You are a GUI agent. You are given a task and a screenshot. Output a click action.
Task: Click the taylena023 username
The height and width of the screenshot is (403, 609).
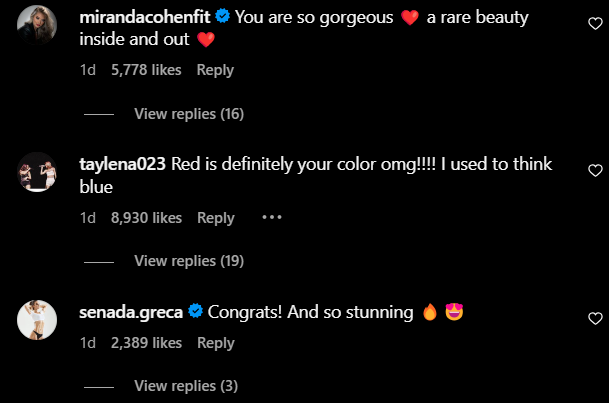point(123,165)
